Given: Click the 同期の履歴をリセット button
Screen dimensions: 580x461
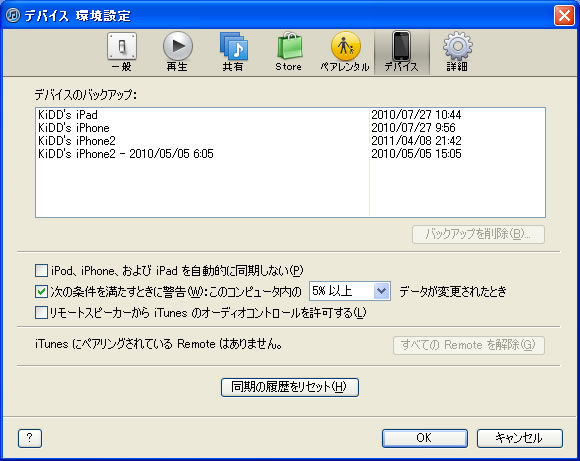Looking at the screenshot, I should (x=290, y=387).
